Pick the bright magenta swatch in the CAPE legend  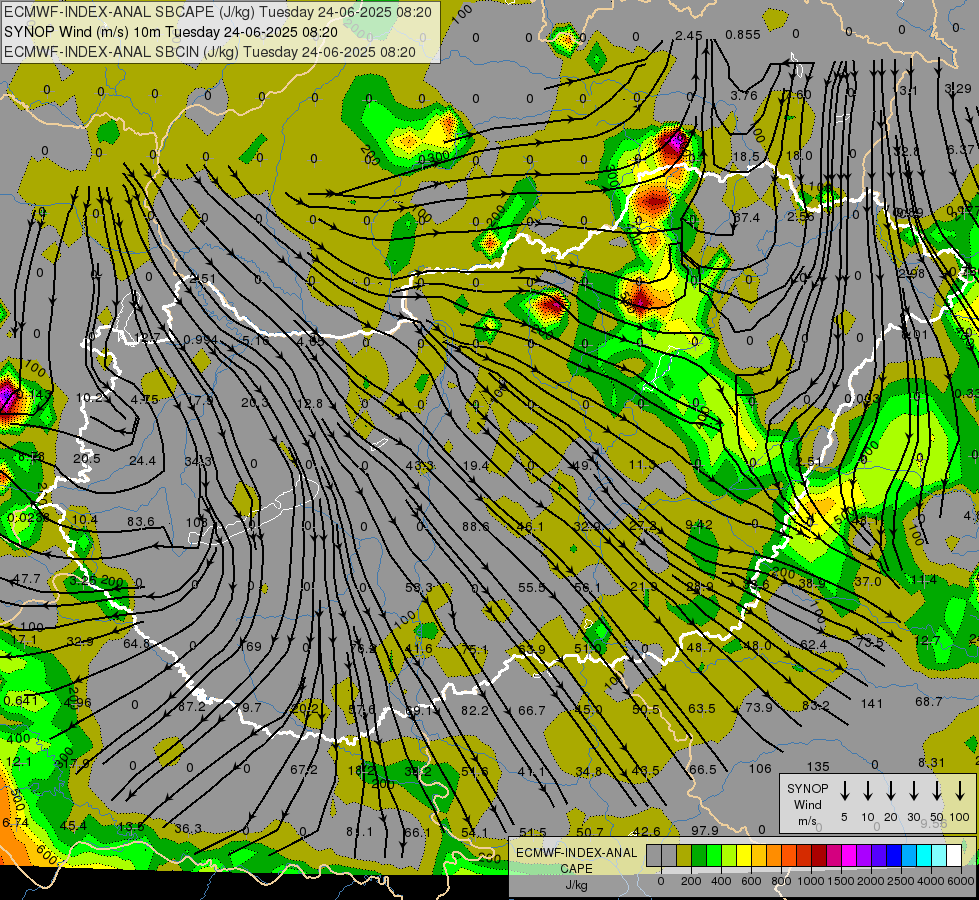[849, 855]
